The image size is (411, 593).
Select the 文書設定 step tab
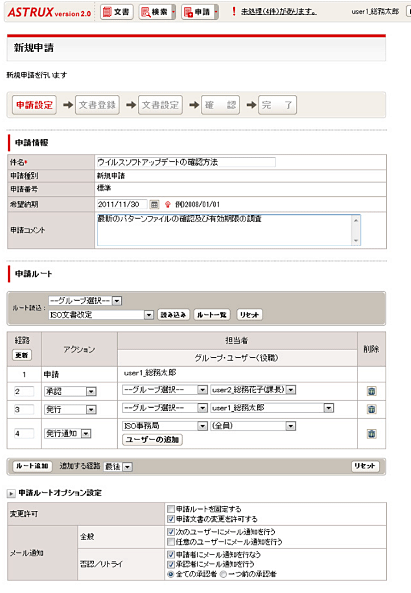tap(160, 105)
